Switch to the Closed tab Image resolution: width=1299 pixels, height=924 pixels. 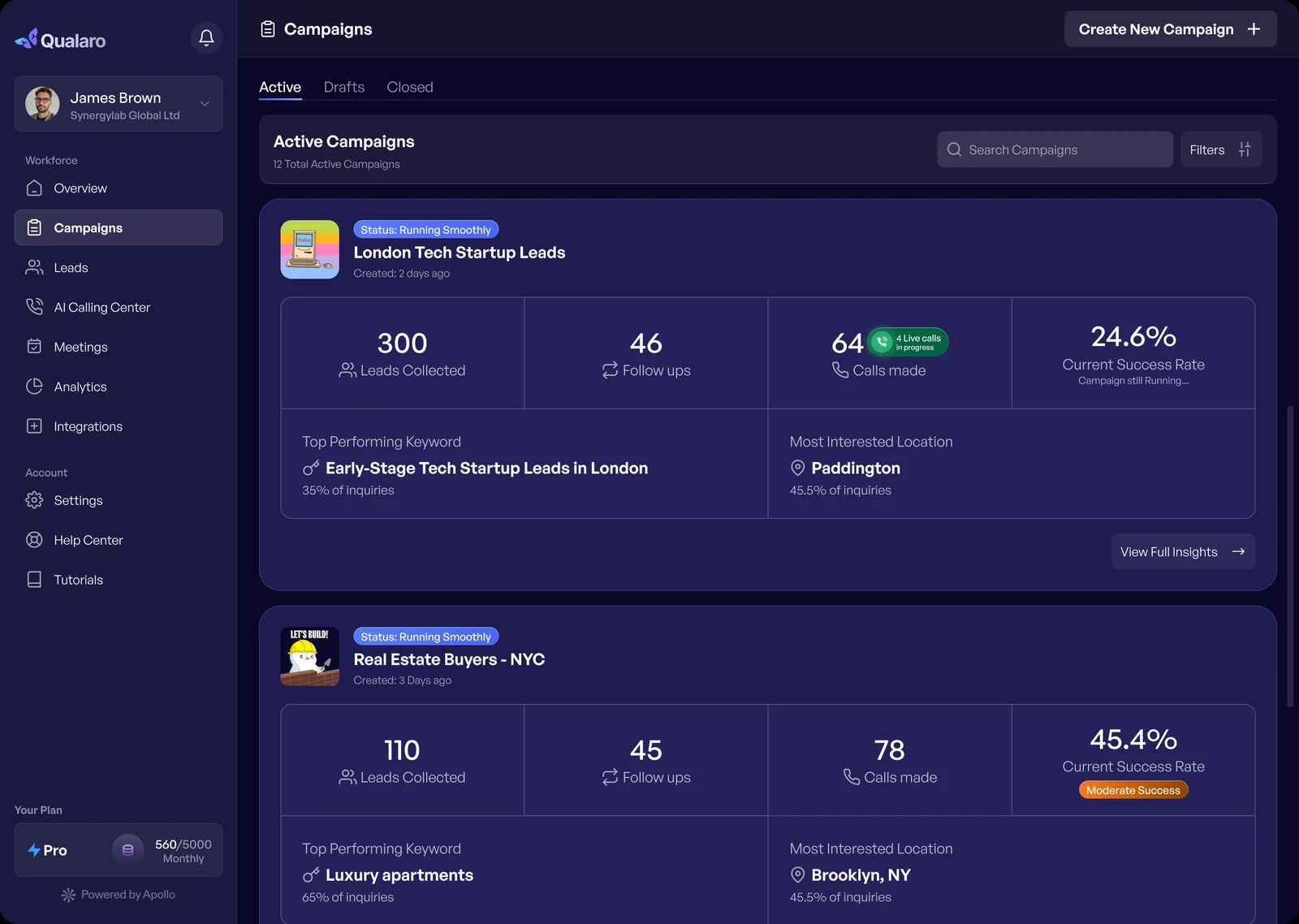[x=410, y=88]
